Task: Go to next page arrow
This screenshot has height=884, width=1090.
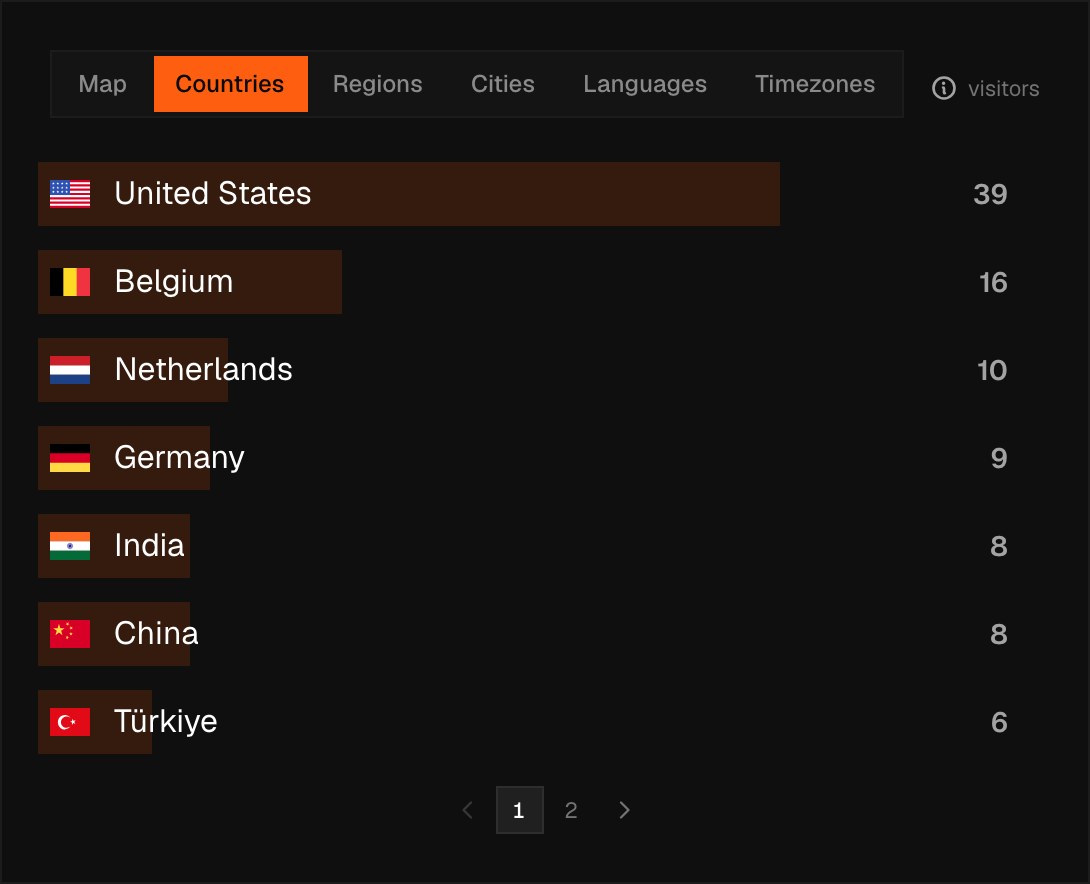Action: pos(624,810)
